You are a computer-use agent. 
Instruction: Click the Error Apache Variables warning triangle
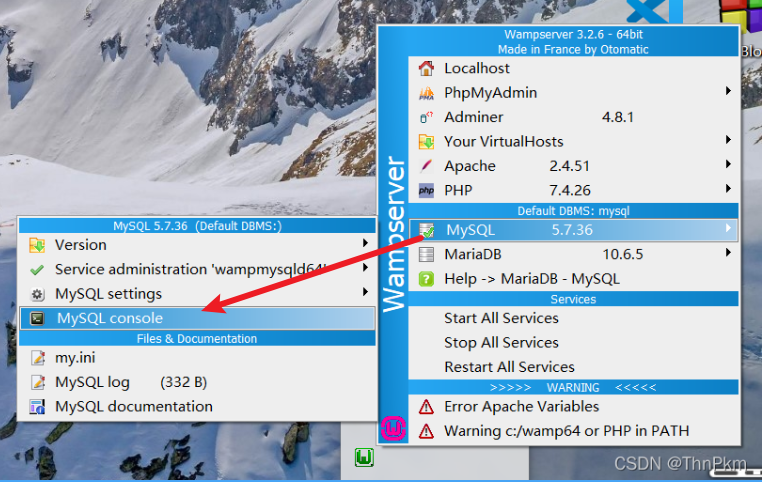[426, 407]
